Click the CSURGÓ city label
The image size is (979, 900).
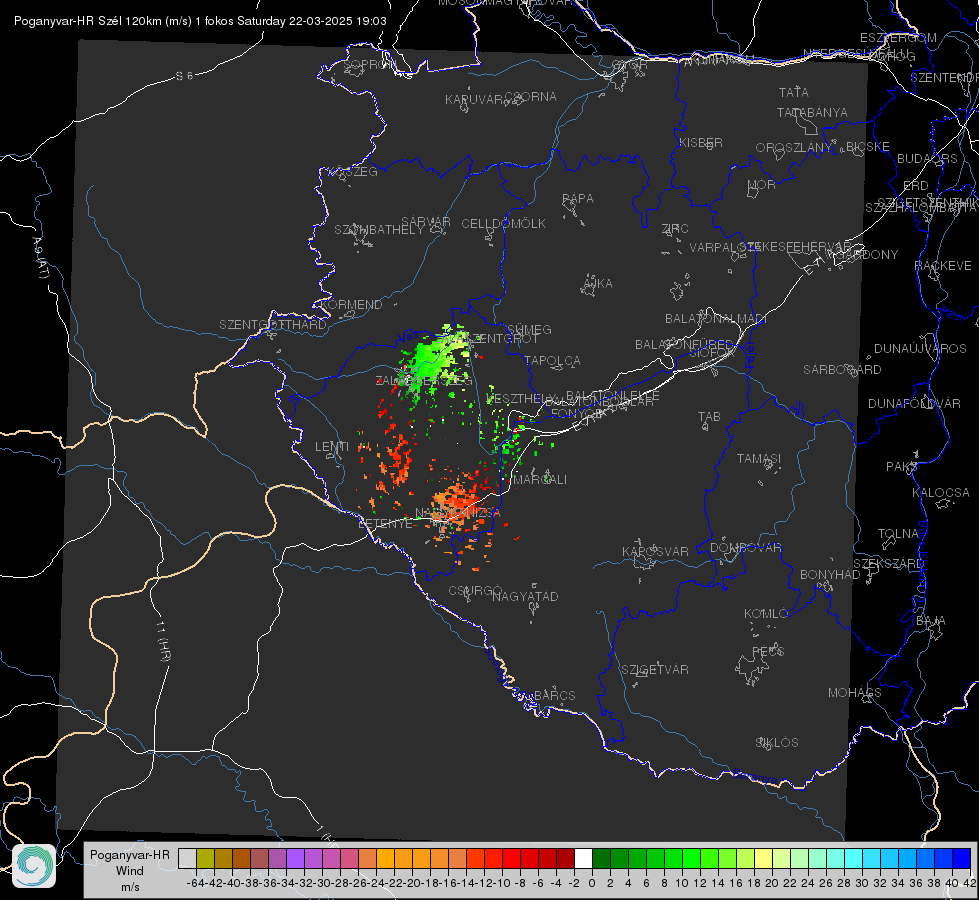click(475, 591)
